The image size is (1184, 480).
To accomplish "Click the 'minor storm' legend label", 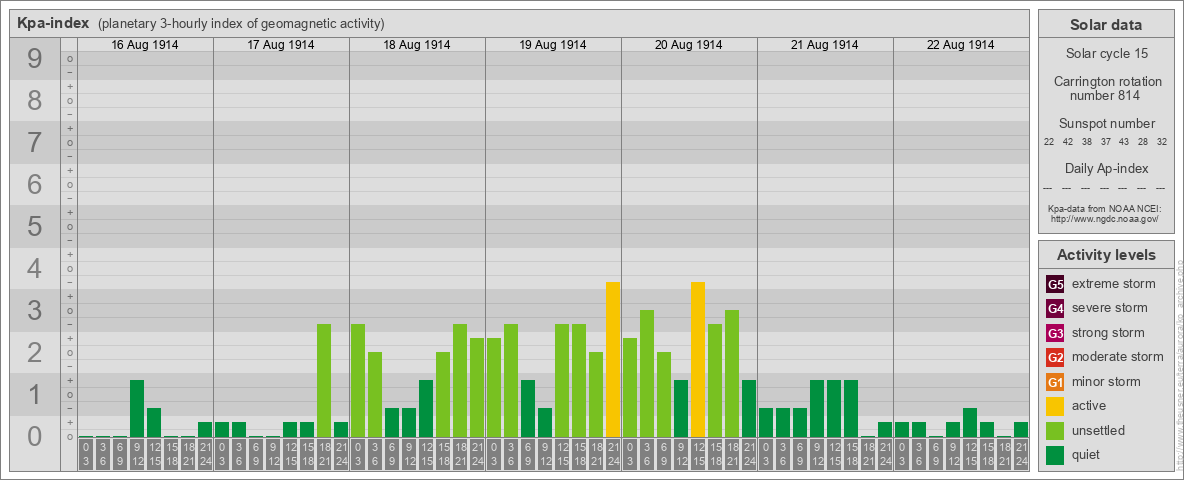I will 1106,381.
